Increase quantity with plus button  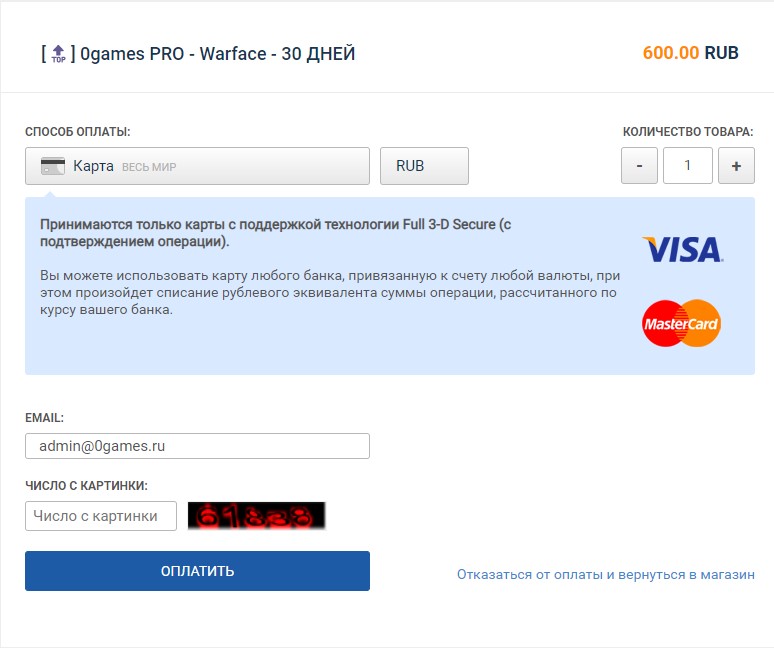point(736,166)
